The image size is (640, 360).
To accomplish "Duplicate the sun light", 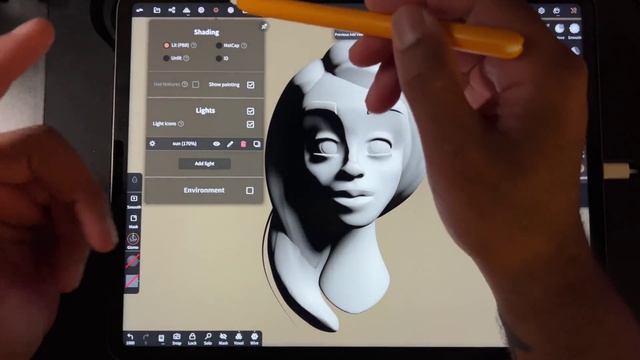I will pyautogui.click(x=257, y=144).
